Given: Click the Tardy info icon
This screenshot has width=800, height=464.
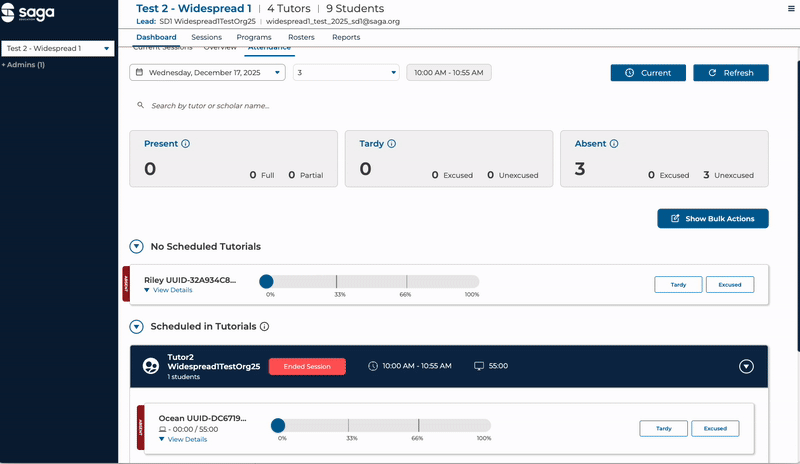Looking at the screenshot, I should [391, 144].
